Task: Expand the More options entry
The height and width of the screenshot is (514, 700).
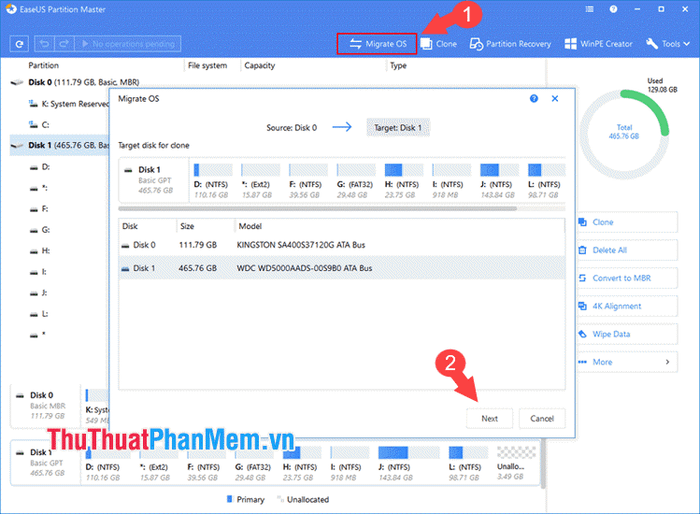Action: coord(627,362)
